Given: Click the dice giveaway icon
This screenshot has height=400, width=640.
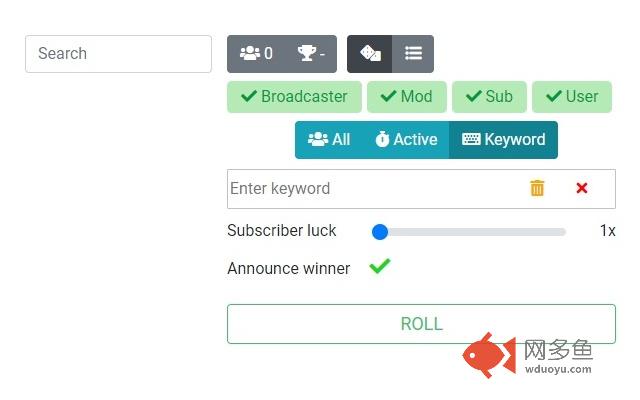Looking at the screenshot, I should click(x=369, y=54).
